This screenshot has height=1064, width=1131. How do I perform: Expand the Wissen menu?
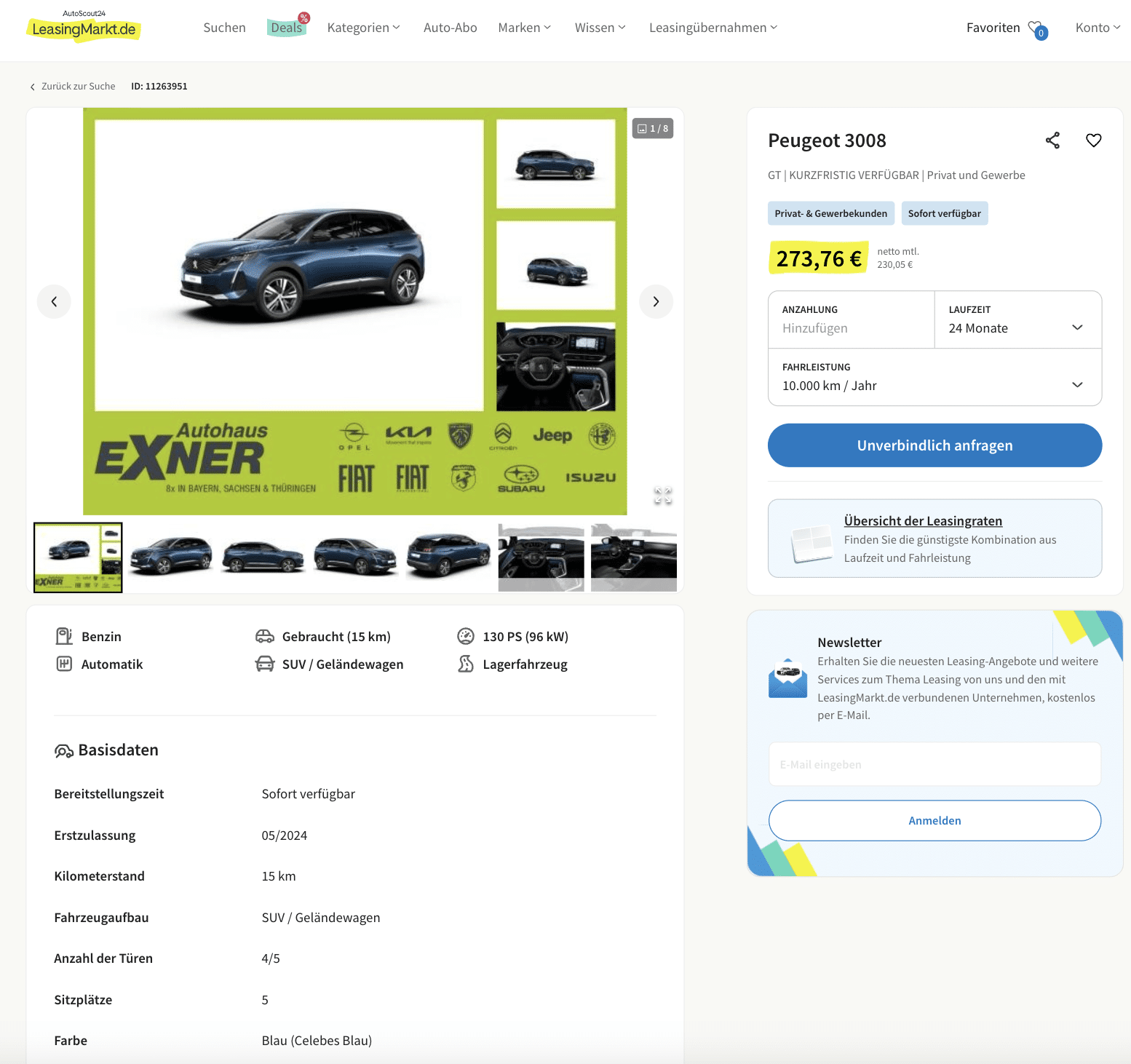click(600, 28)
